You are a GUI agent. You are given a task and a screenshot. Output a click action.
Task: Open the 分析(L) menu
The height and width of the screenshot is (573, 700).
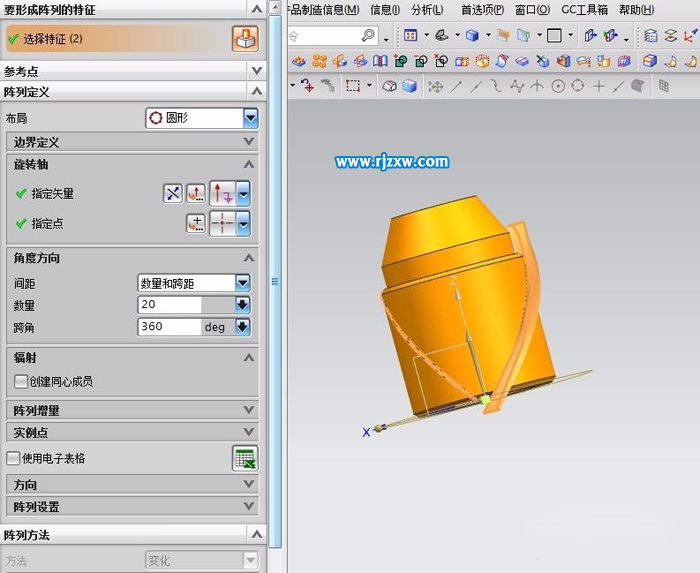coord(428,10)
